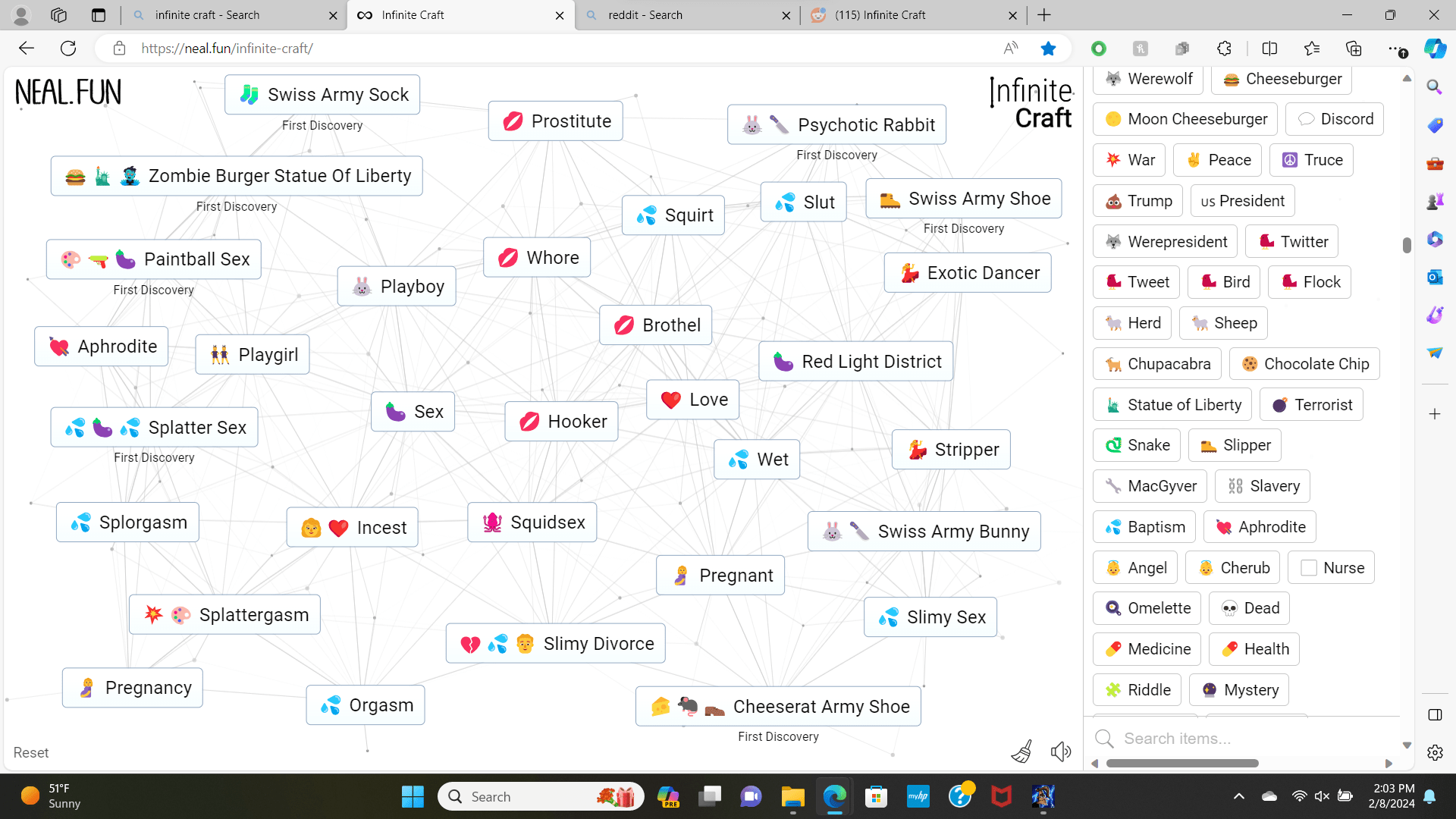Viewport: 1456px width, 819px height.
Task: Select the Chocolate Chip item
Action: point(1304,363)
